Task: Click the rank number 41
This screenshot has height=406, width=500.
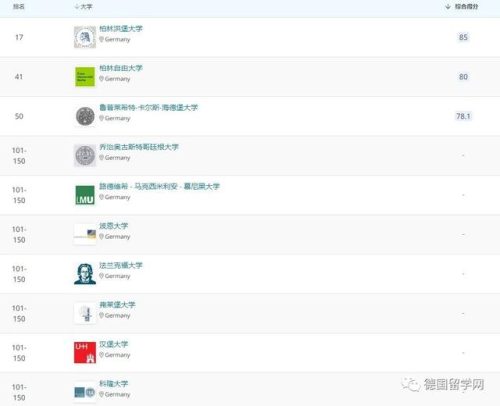Action: tap(19, 77)
